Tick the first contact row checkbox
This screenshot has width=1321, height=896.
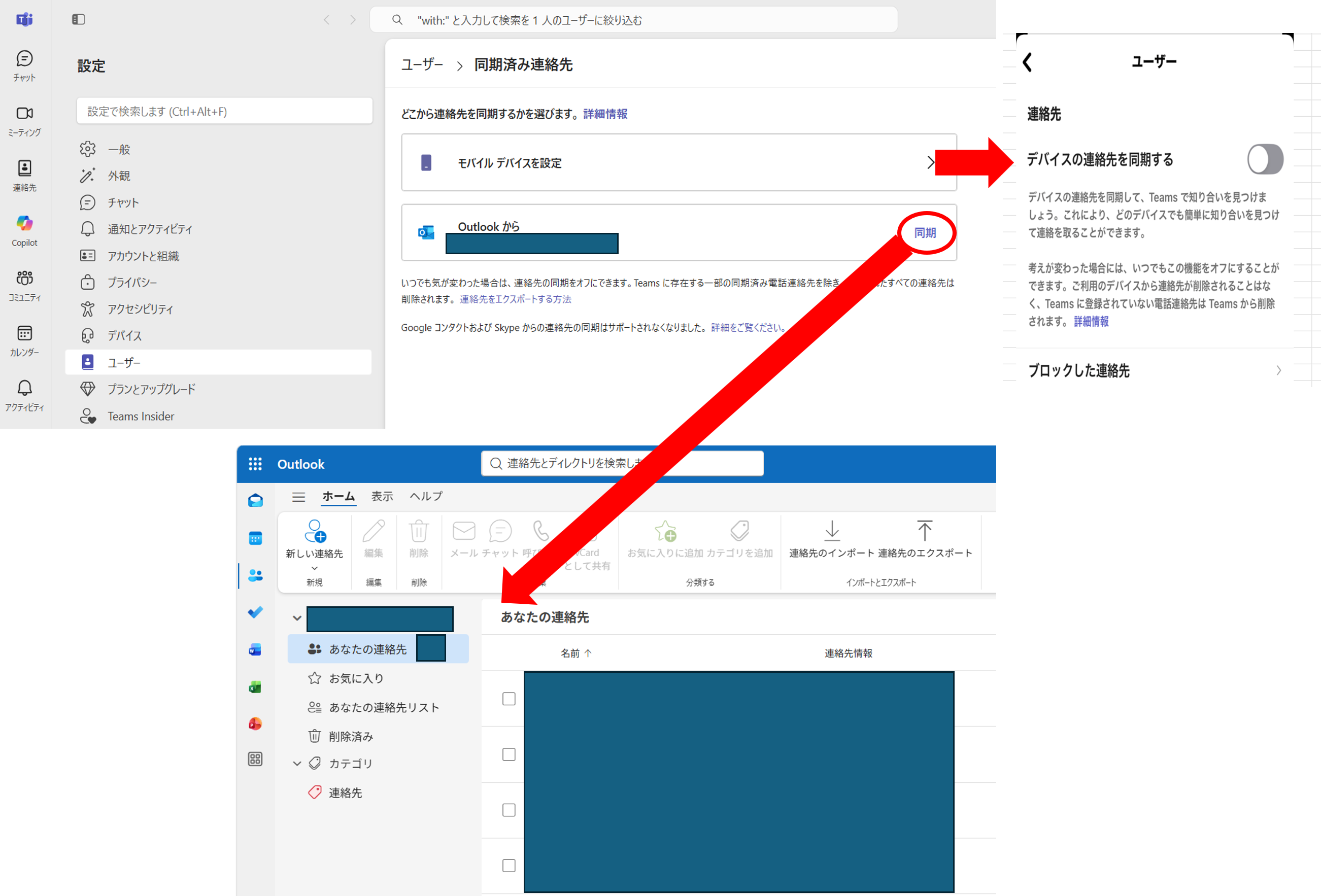tap(509, 698)
